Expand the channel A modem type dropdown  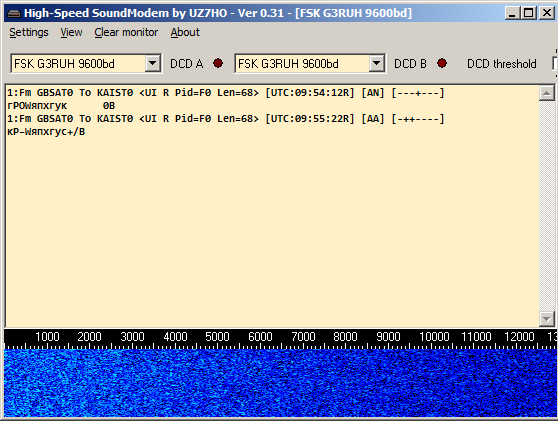(x=152, y=64)
